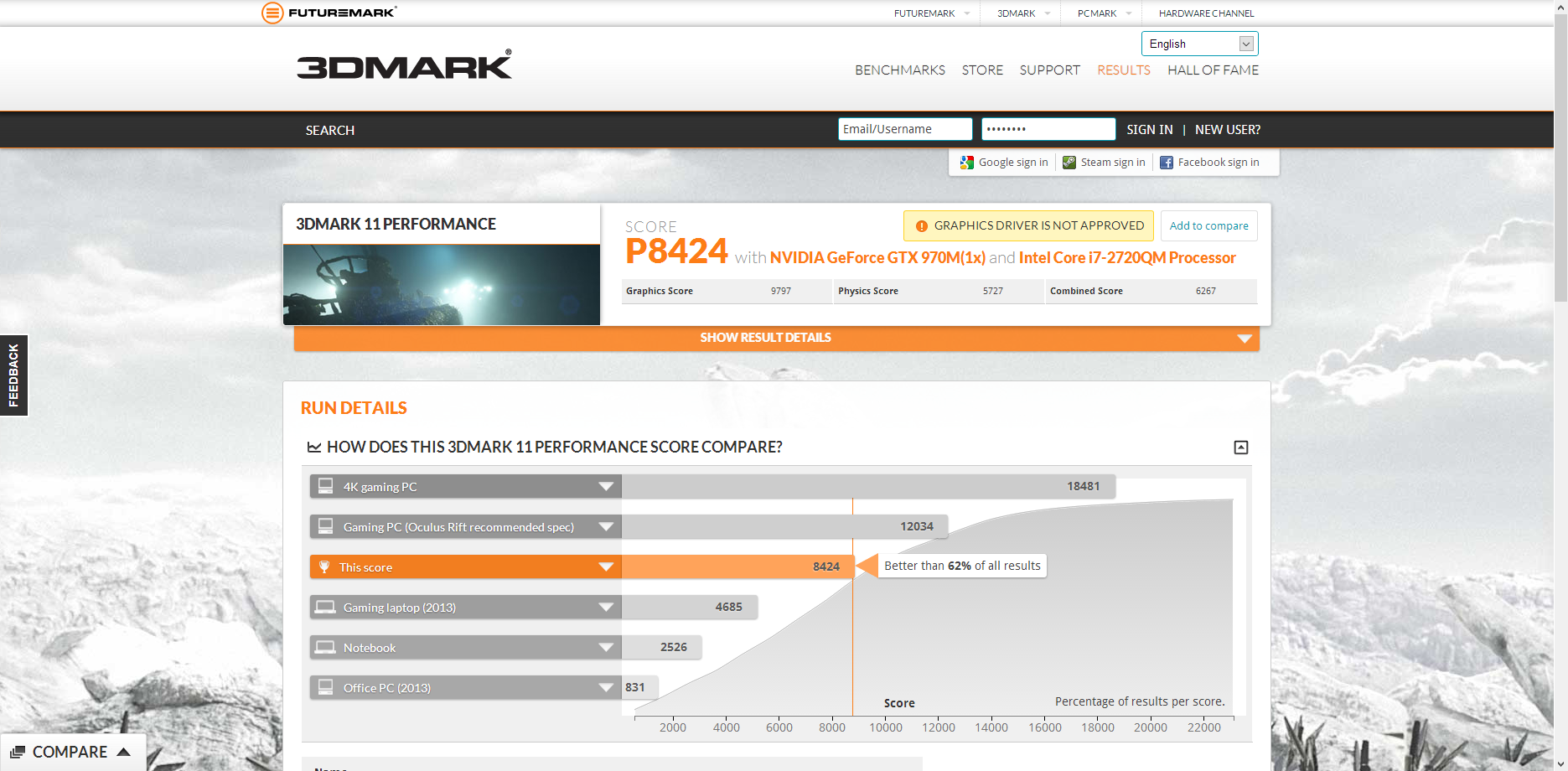
Task: Open the English language dropdown
Action: point(1199,44)
